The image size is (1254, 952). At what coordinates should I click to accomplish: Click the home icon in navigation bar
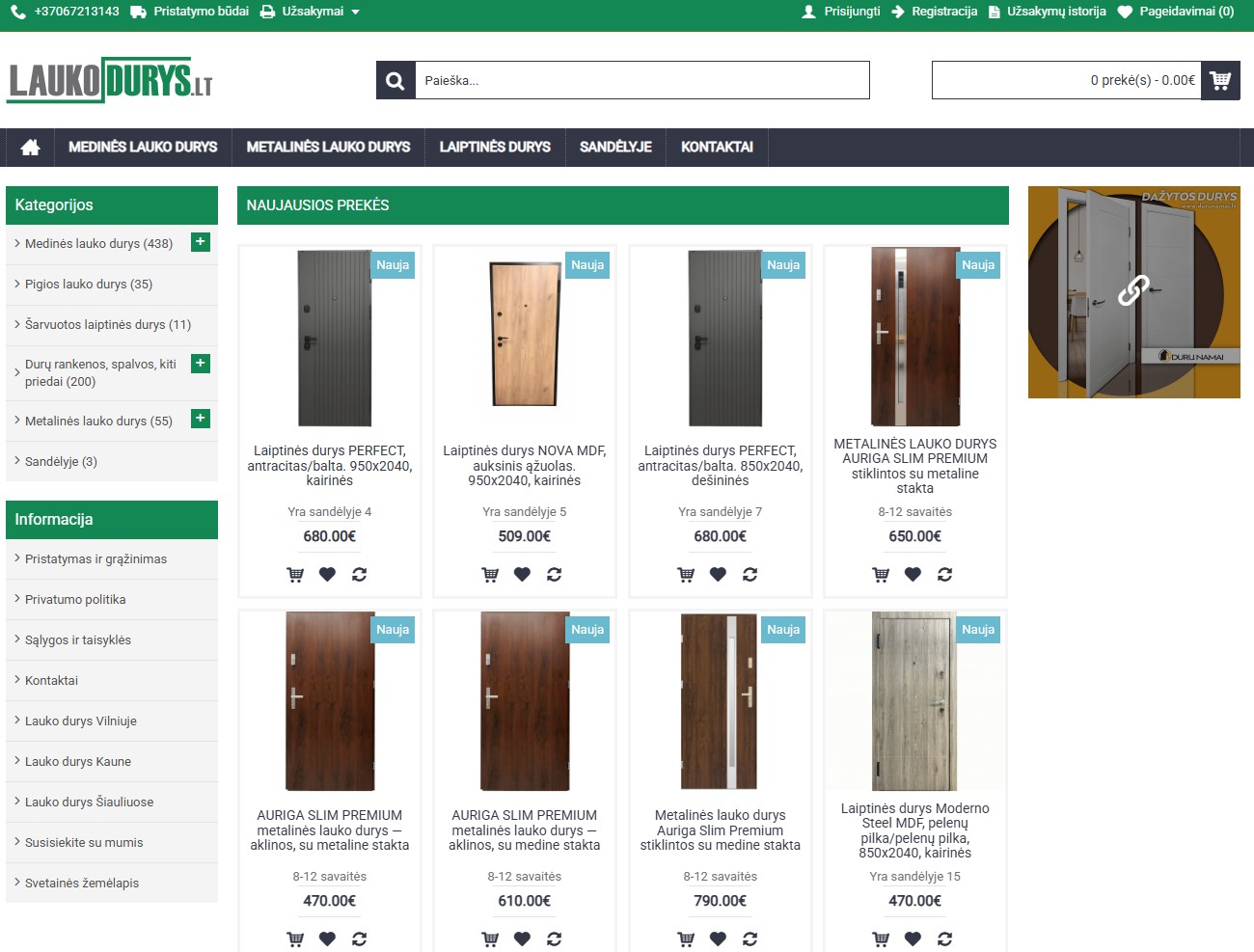point(30,148)
